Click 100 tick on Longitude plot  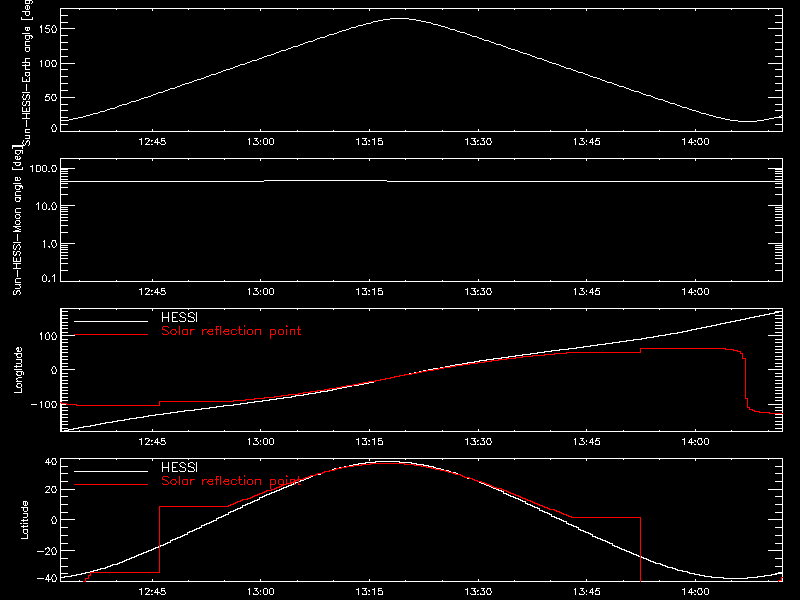[x=47, y=336]
